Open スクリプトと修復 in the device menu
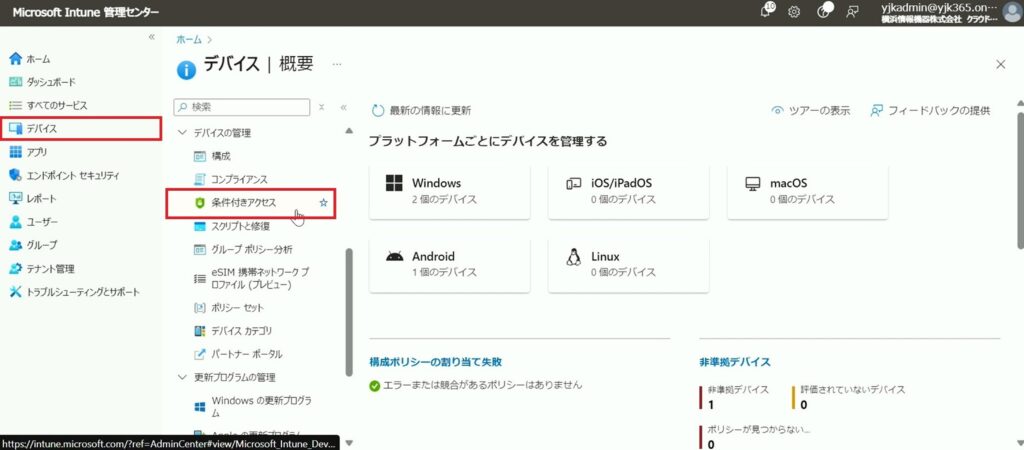Screen dimensions: 1024x450 pos(240,226)
